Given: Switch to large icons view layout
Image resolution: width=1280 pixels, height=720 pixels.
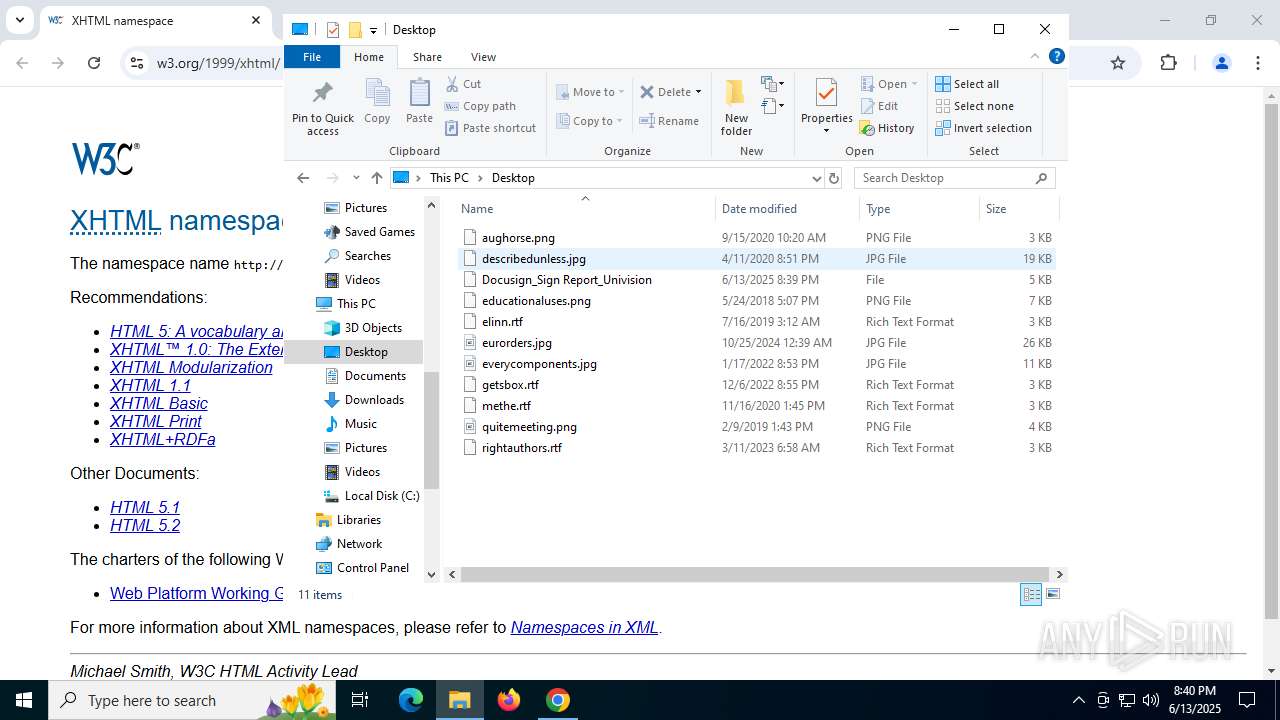Looking at the screenshot, I should click(1052, 594).
